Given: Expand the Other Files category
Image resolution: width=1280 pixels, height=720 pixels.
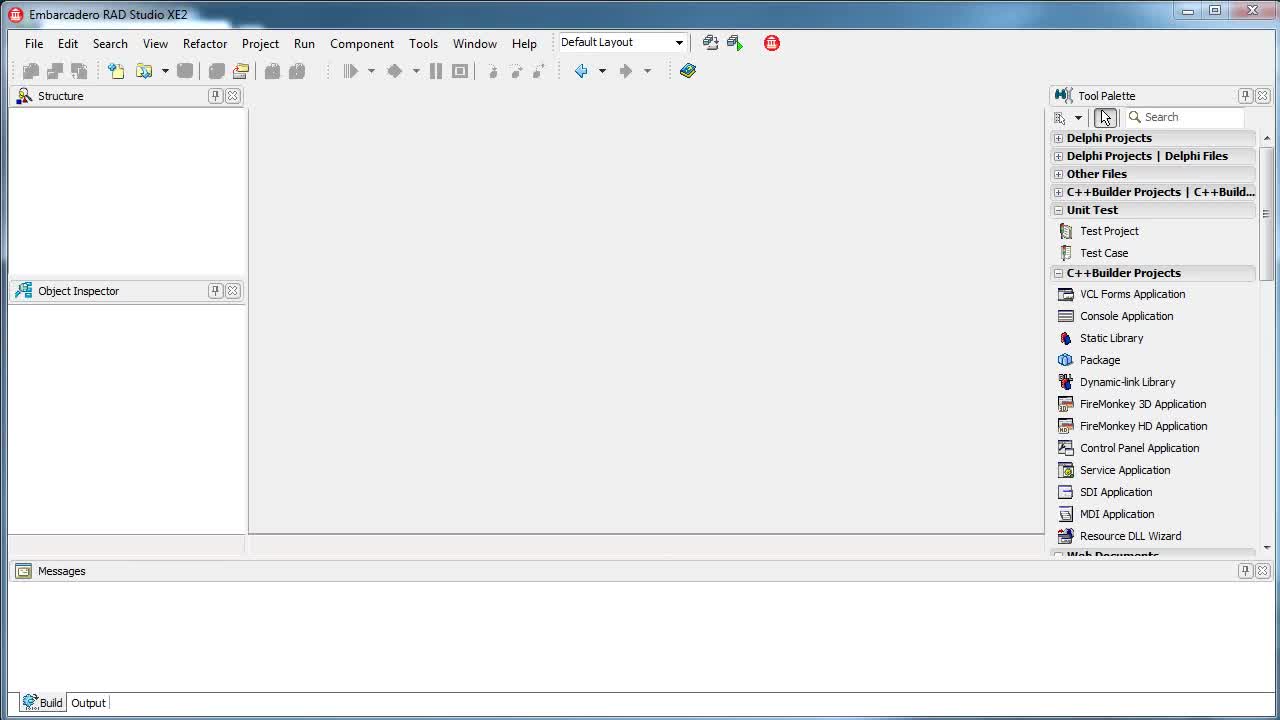Looking at the screenshot, I should tap(1058, 174).
